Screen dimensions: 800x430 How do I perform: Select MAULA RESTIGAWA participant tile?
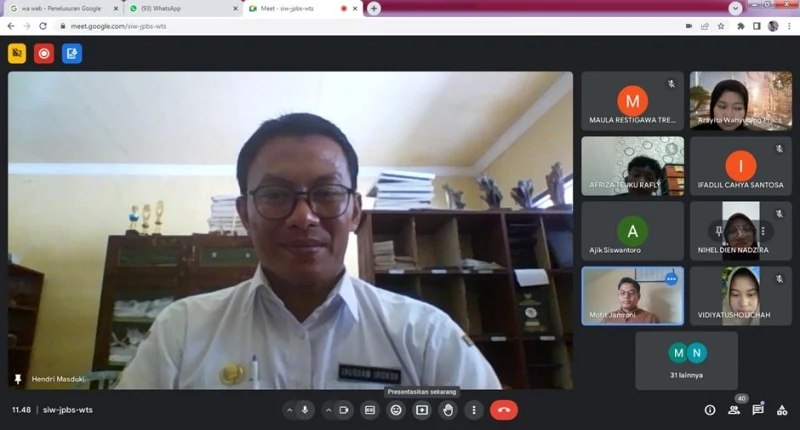[632, 101]
